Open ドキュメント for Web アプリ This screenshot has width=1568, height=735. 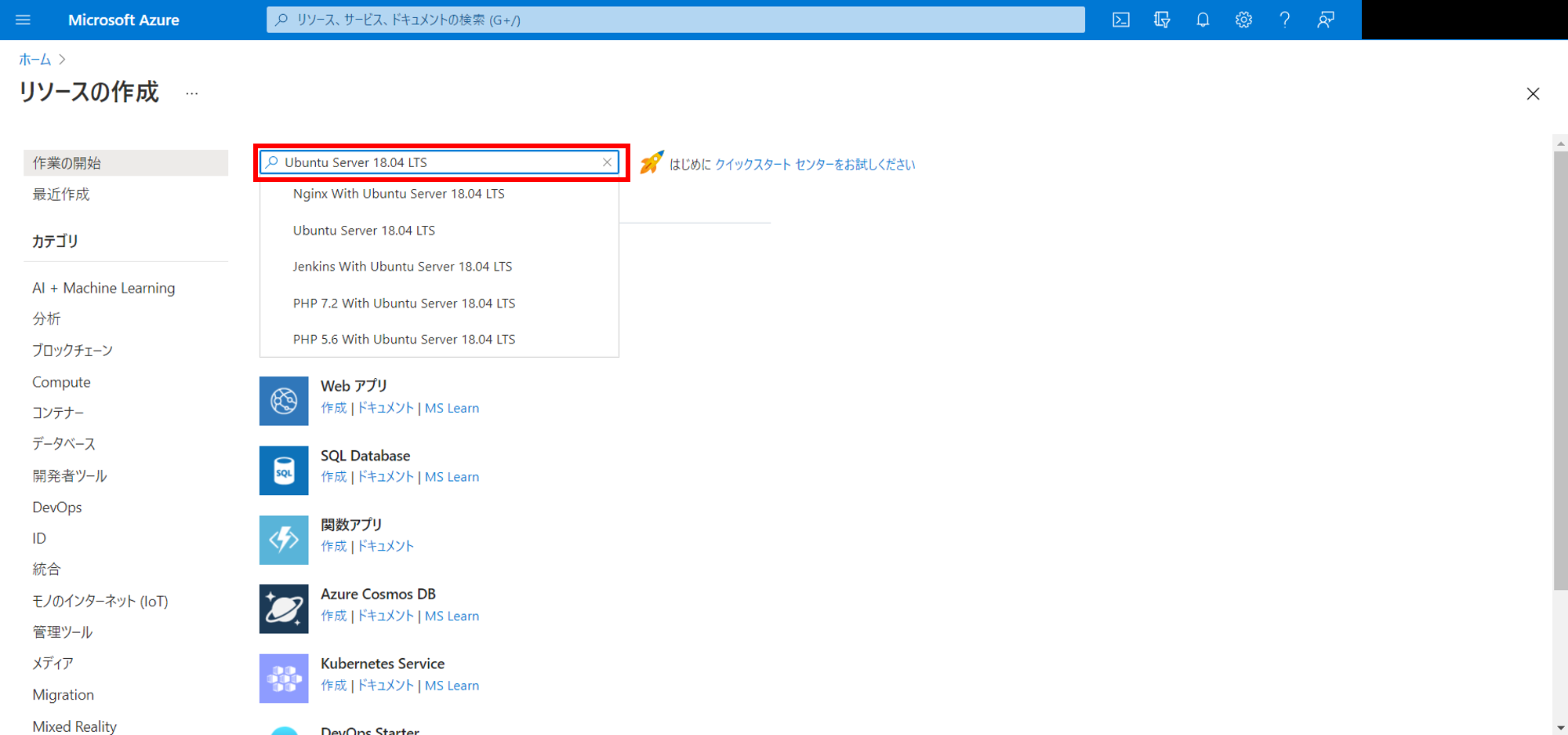(385, 408)
